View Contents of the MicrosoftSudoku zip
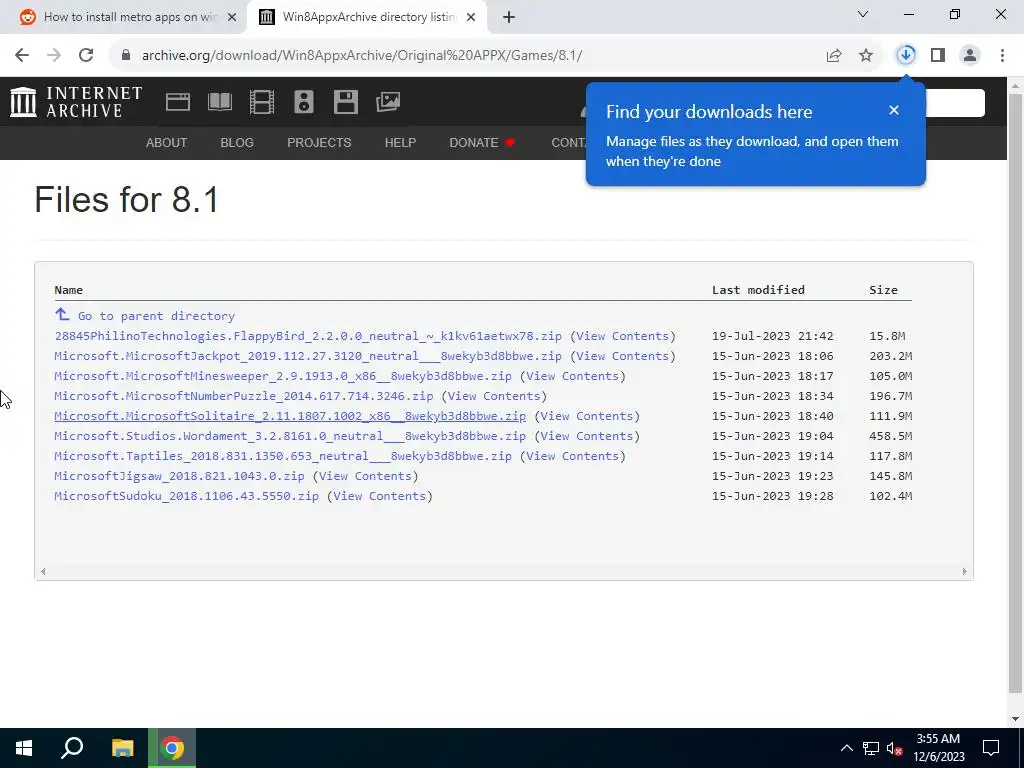Viewport: 1024px width, 768px height. (379, 496)
